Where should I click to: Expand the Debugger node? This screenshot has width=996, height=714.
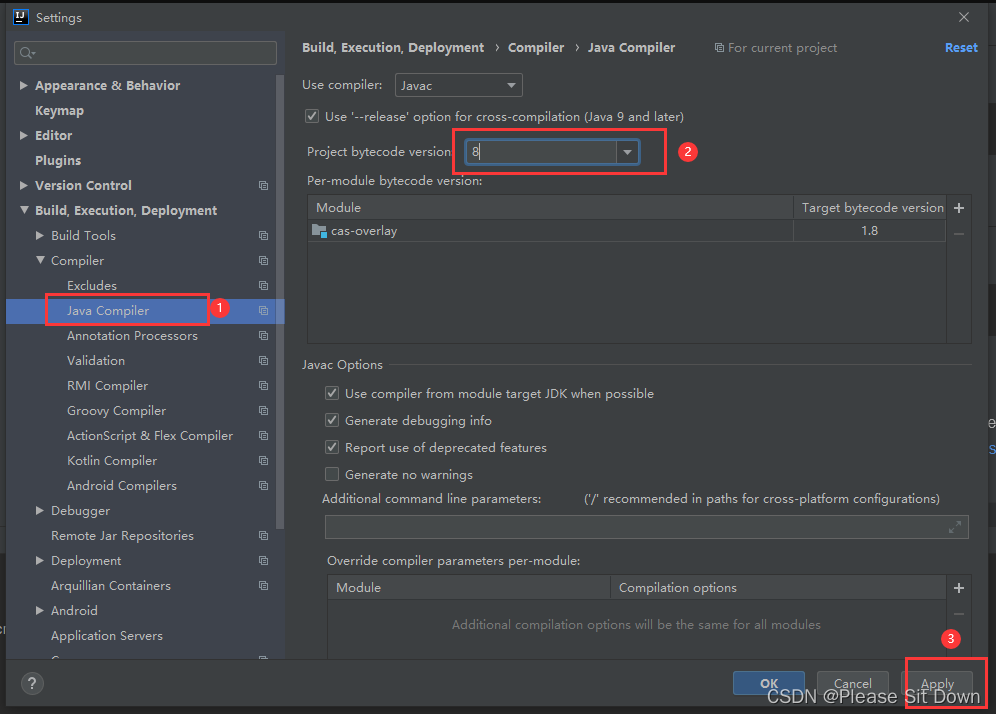[40, 511]
